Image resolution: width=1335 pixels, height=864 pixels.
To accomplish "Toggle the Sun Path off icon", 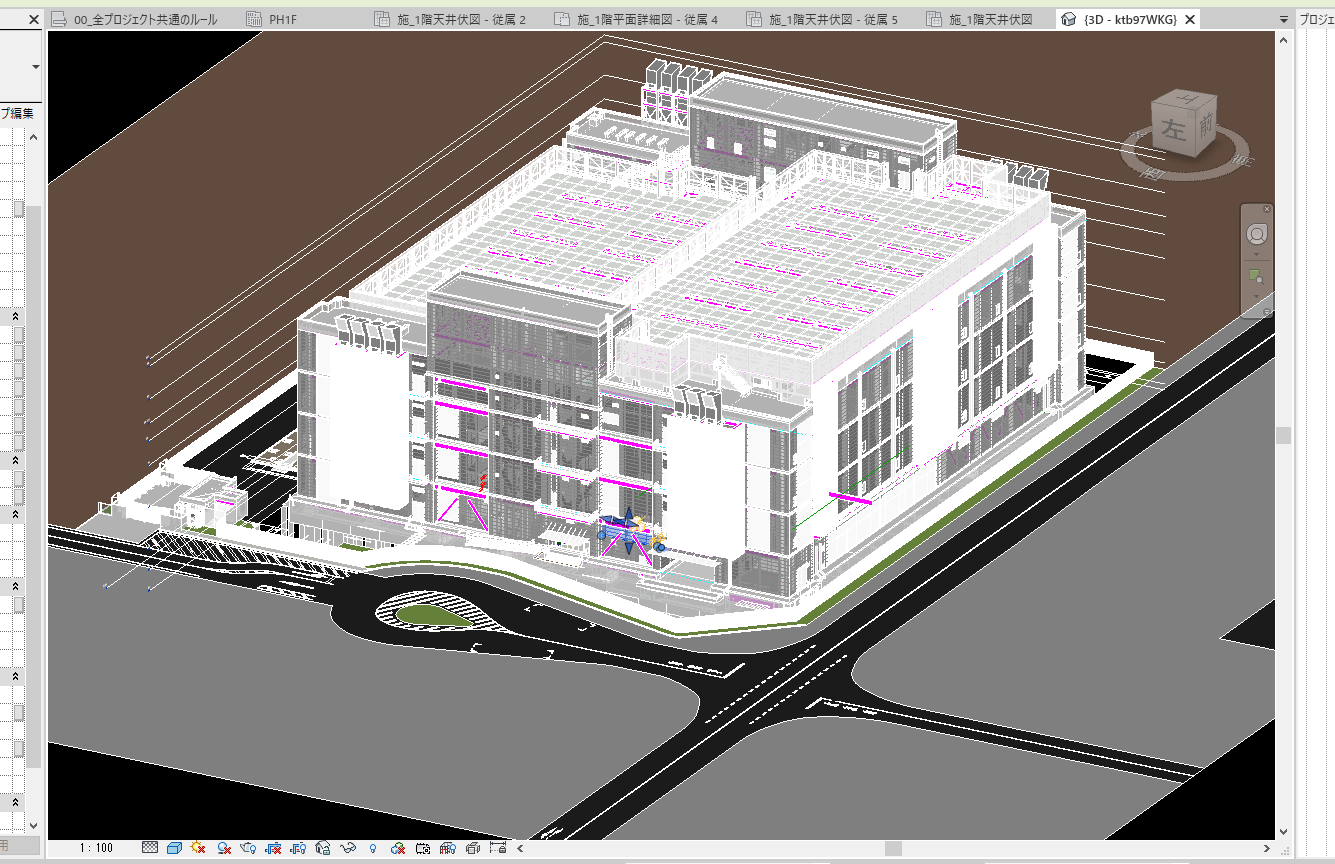I will tap(198, 848).
